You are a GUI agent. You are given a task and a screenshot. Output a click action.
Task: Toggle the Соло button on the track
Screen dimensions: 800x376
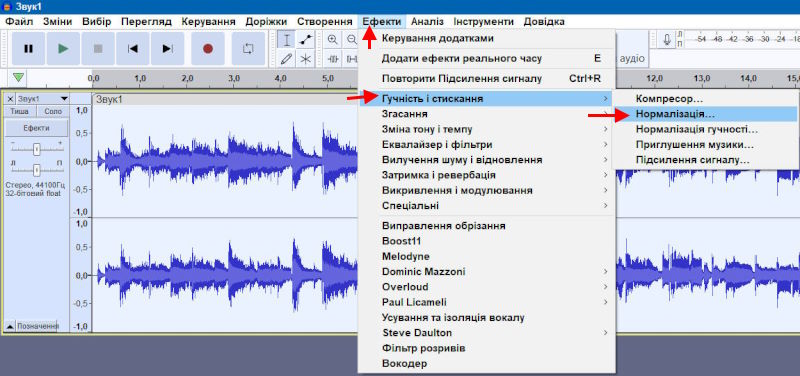click(53, 111)
